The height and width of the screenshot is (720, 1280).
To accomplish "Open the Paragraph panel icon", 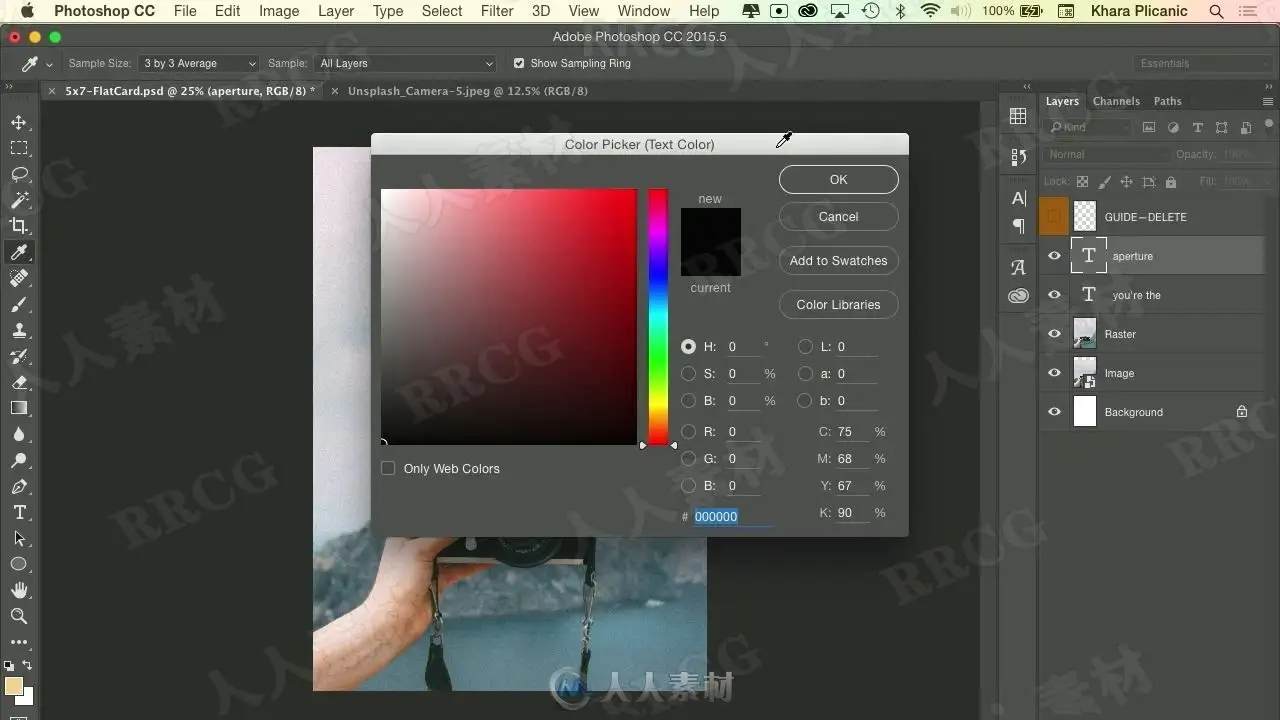I will point(1018,226).
